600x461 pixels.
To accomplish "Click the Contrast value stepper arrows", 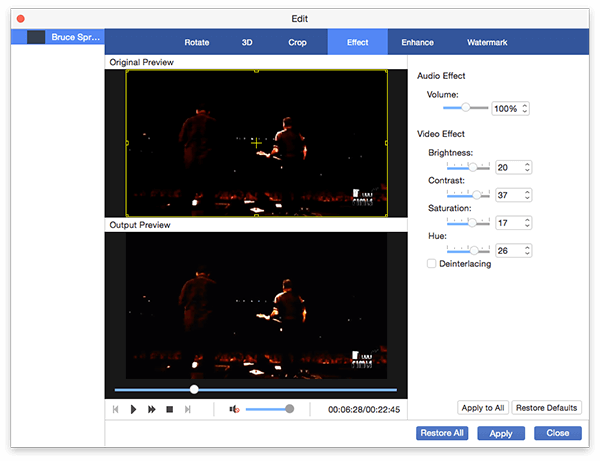I will 527,195.
